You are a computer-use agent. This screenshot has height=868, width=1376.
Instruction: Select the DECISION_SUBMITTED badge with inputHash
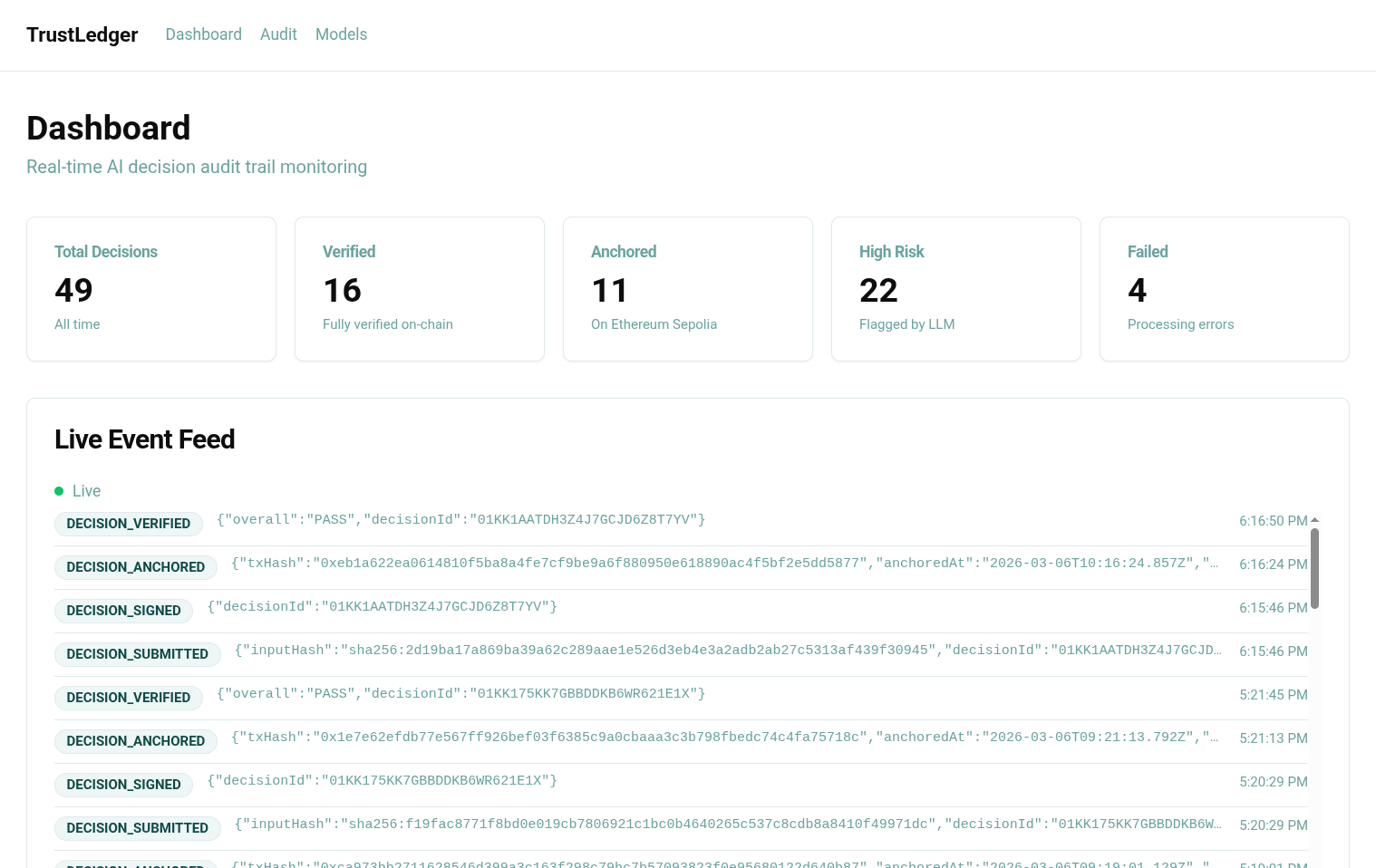[137, 654]
